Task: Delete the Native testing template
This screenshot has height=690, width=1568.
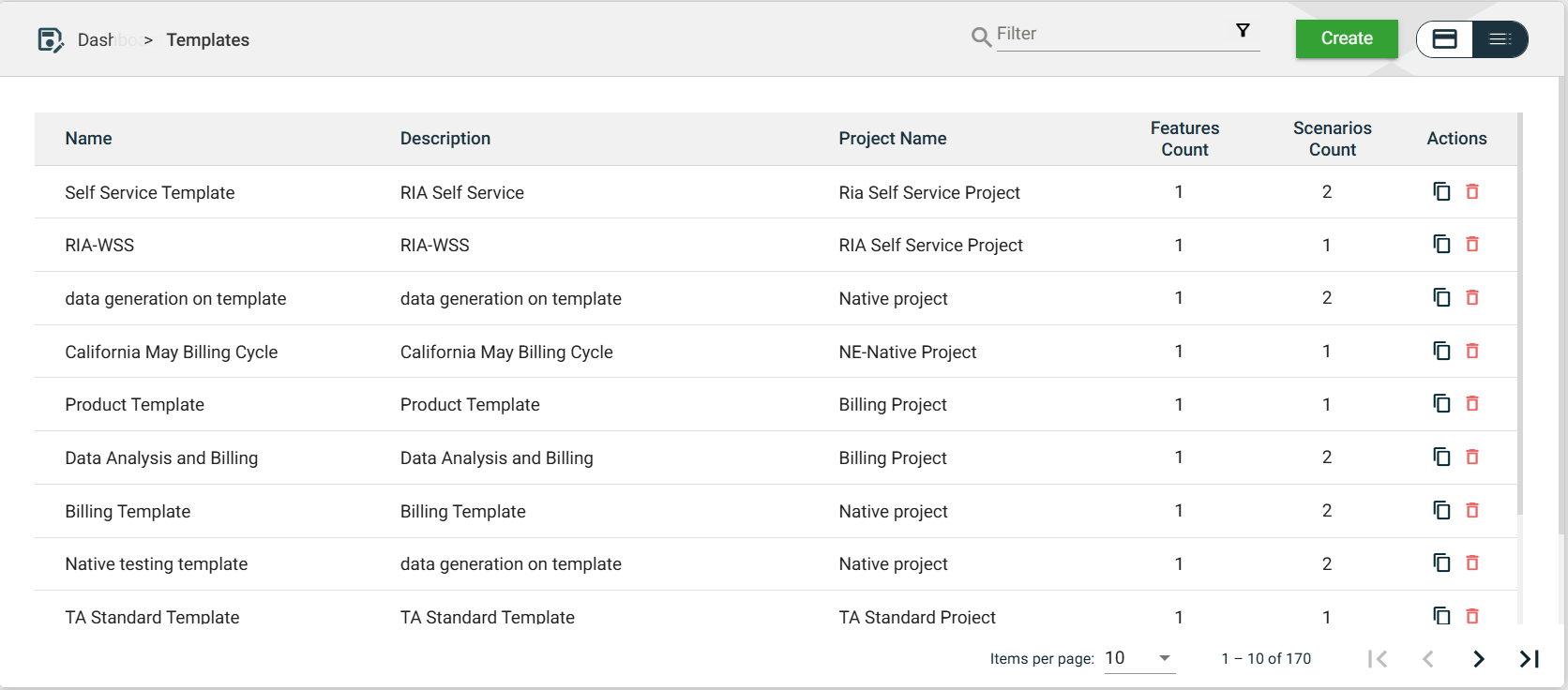Action: click(1472, 563)
